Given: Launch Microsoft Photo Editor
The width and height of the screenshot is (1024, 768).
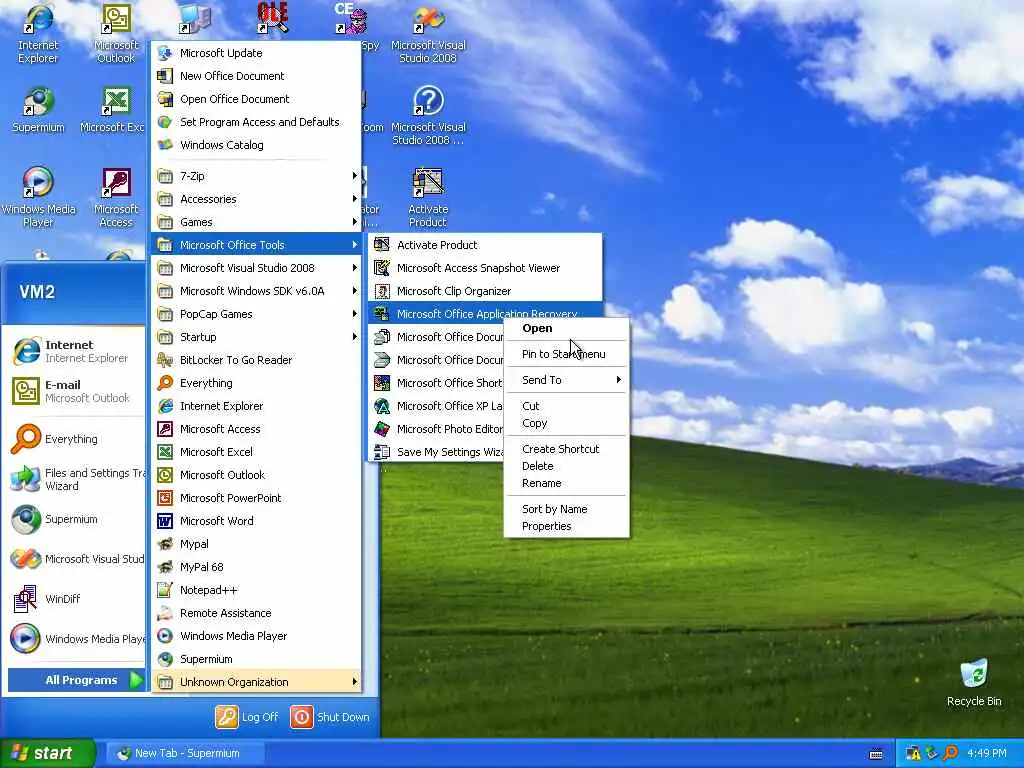Looking at the screenshot, I should 436,429.
